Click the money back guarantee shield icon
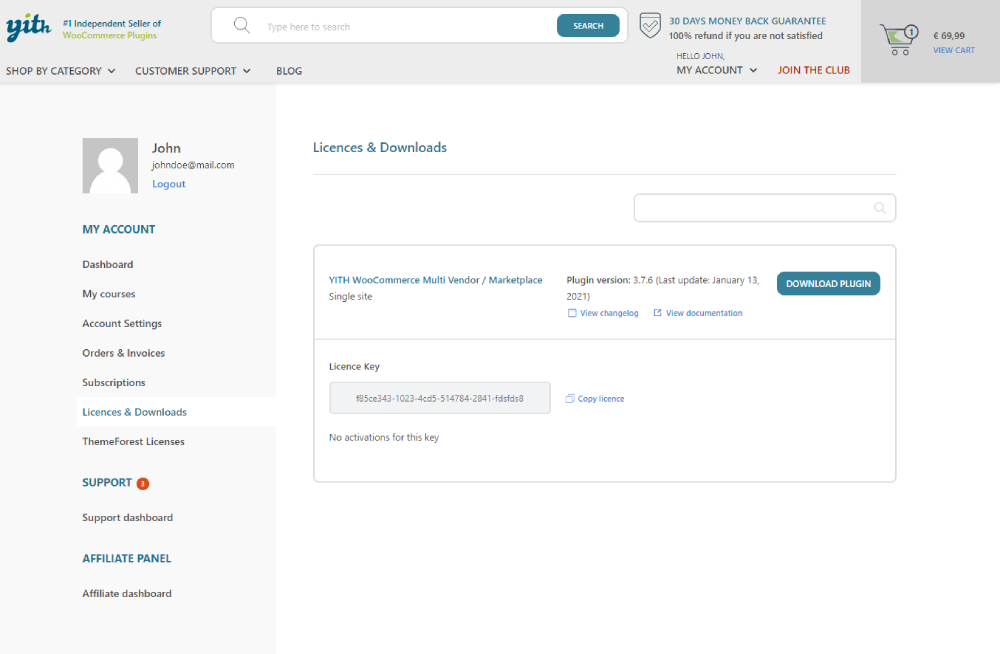 [x=650, y=26]
